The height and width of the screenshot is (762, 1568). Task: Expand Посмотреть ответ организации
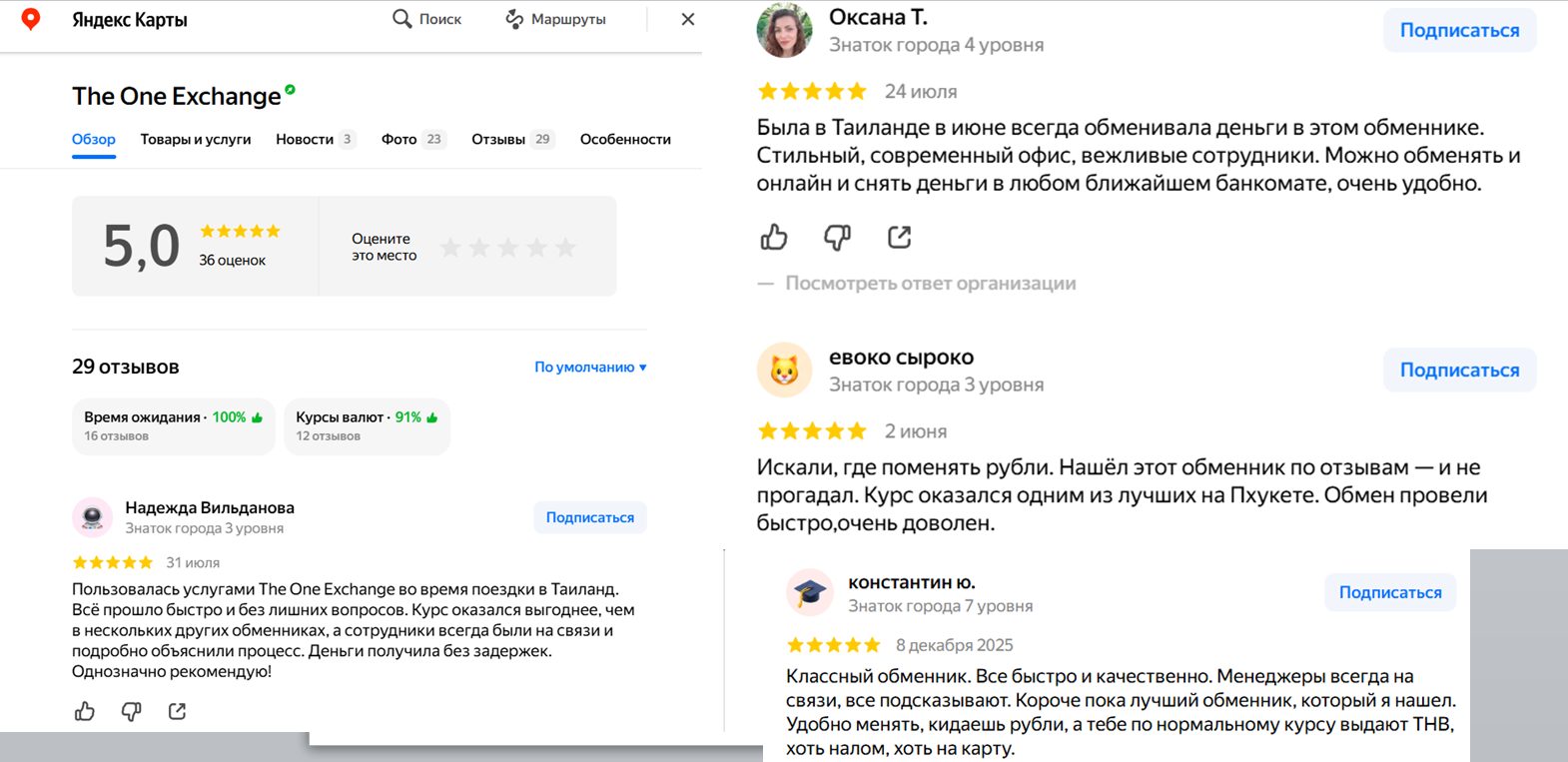point(930,283)
